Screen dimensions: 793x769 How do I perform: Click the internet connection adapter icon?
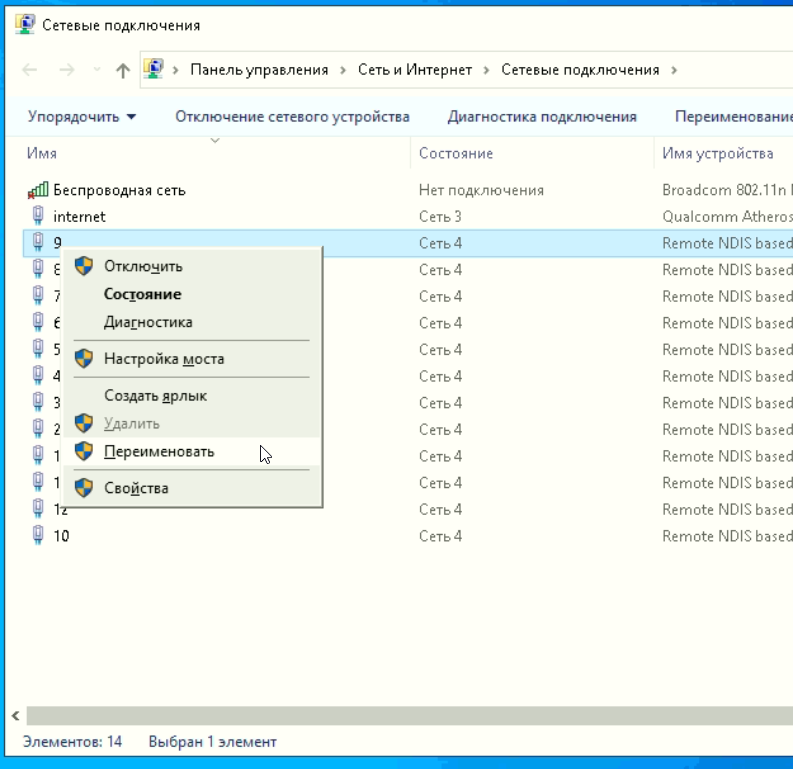pos(38,216)
